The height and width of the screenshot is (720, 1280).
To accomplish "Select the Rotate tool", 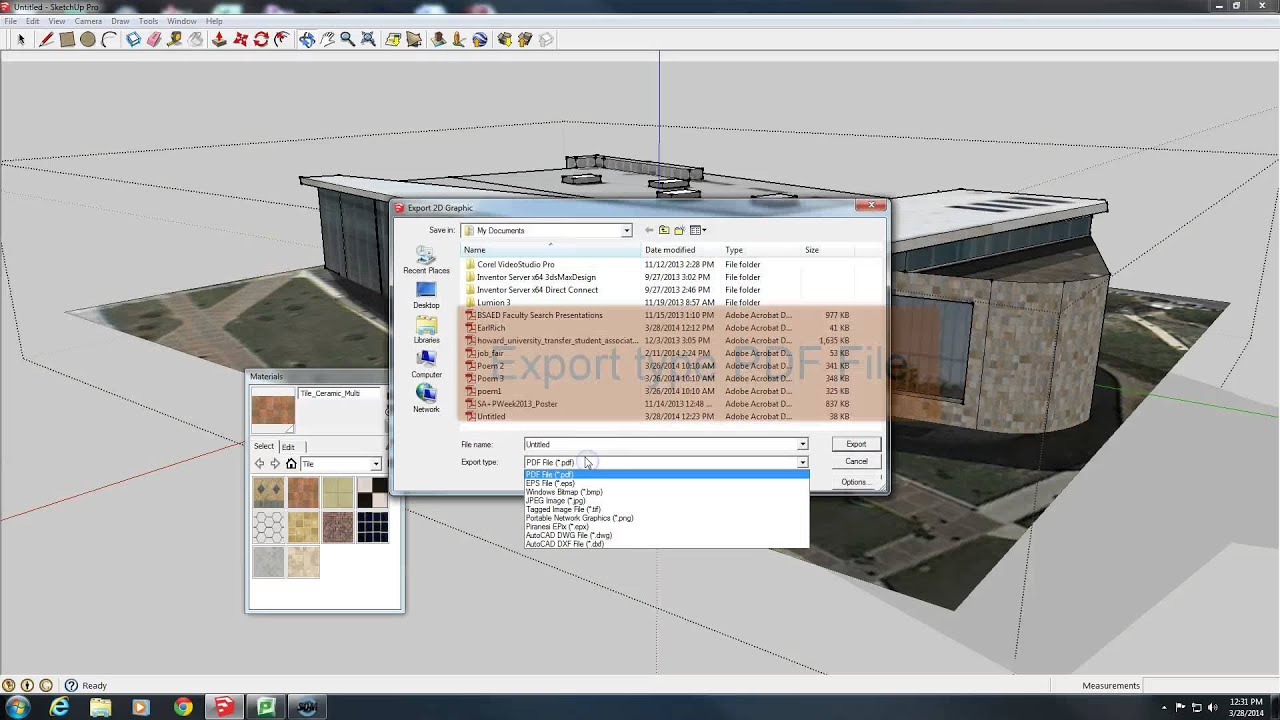I will (261, 39).
